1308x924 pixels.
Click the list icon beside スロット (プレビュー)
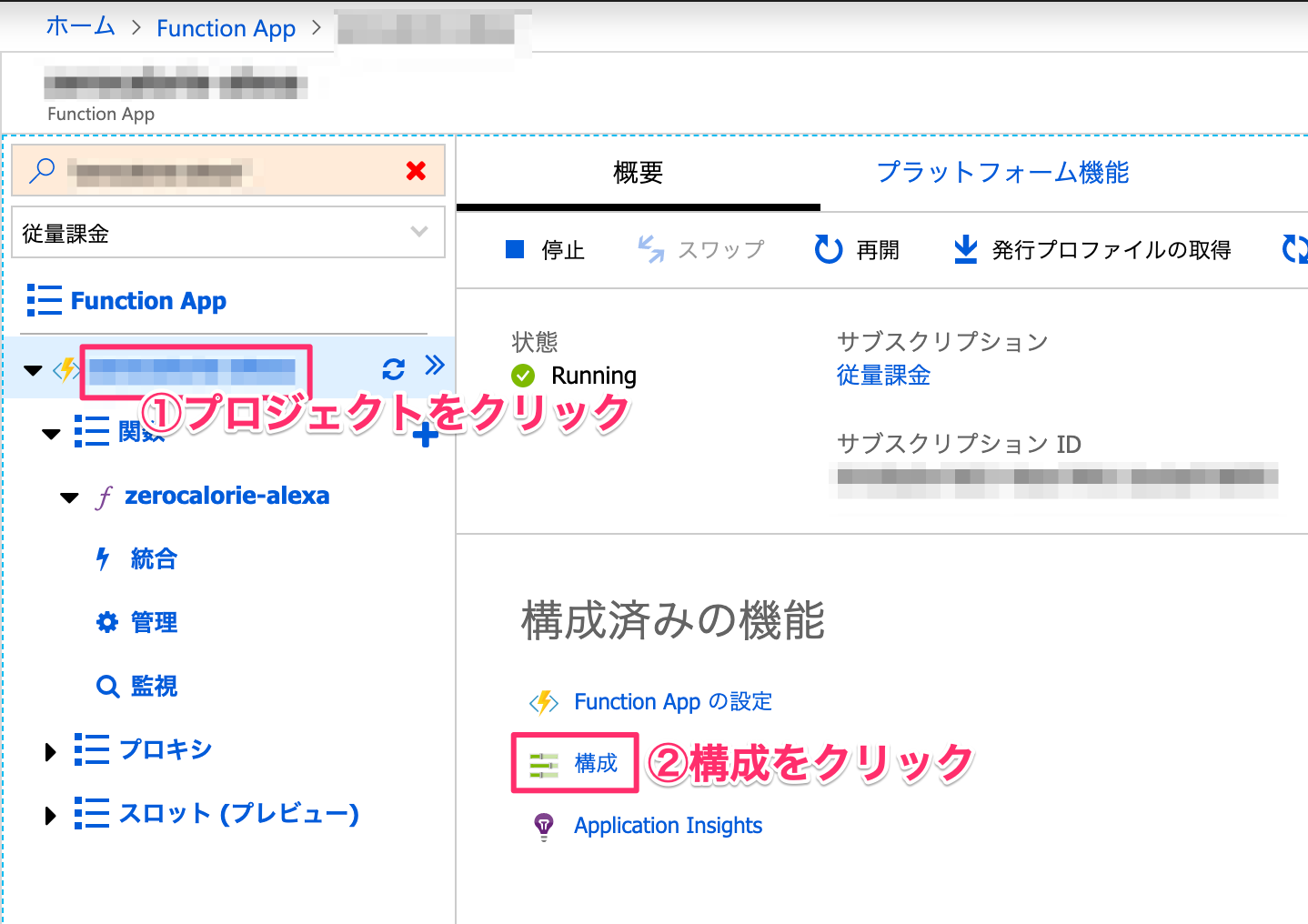click(92, 813)
